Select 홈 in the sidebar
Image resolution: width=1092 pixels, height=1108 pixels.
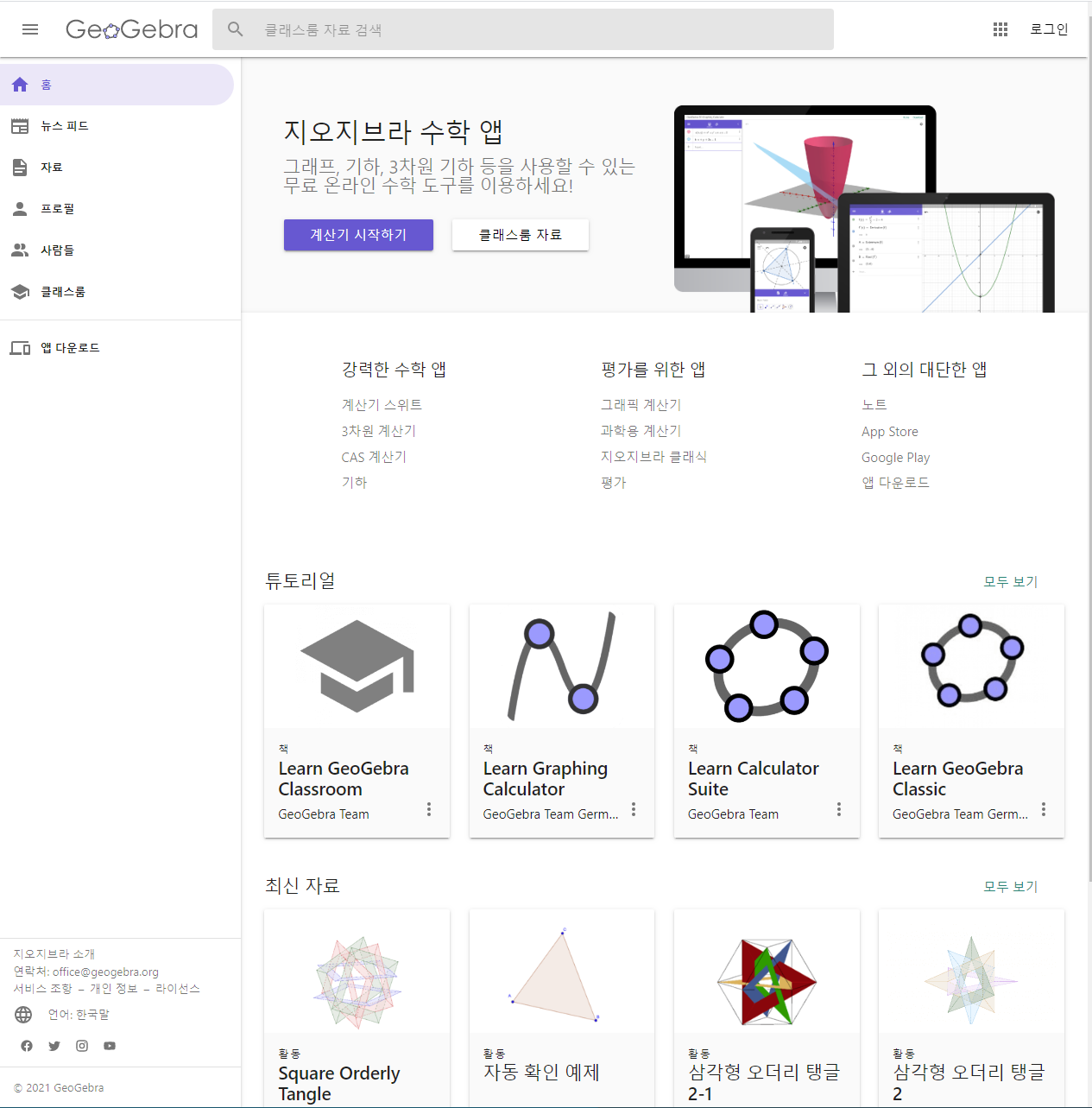point(117,85)
